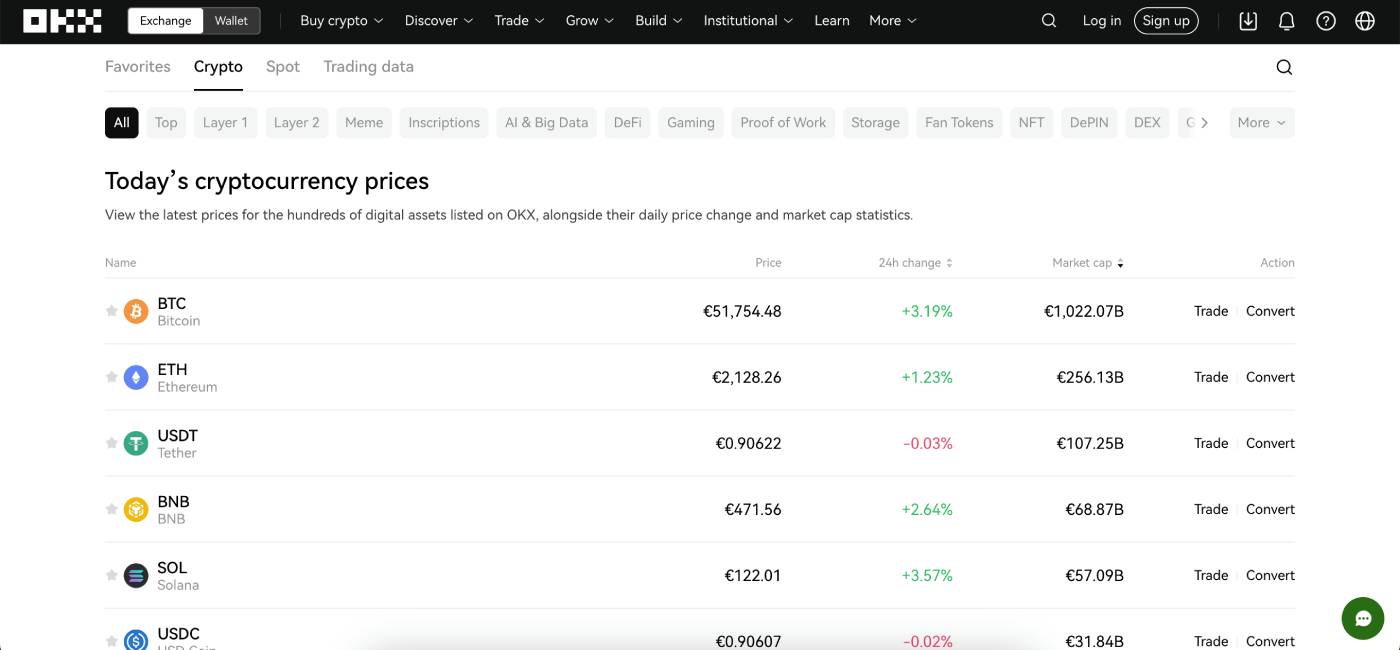Expand the Trade menu in navbar
1400x650 pixels.
519,21
